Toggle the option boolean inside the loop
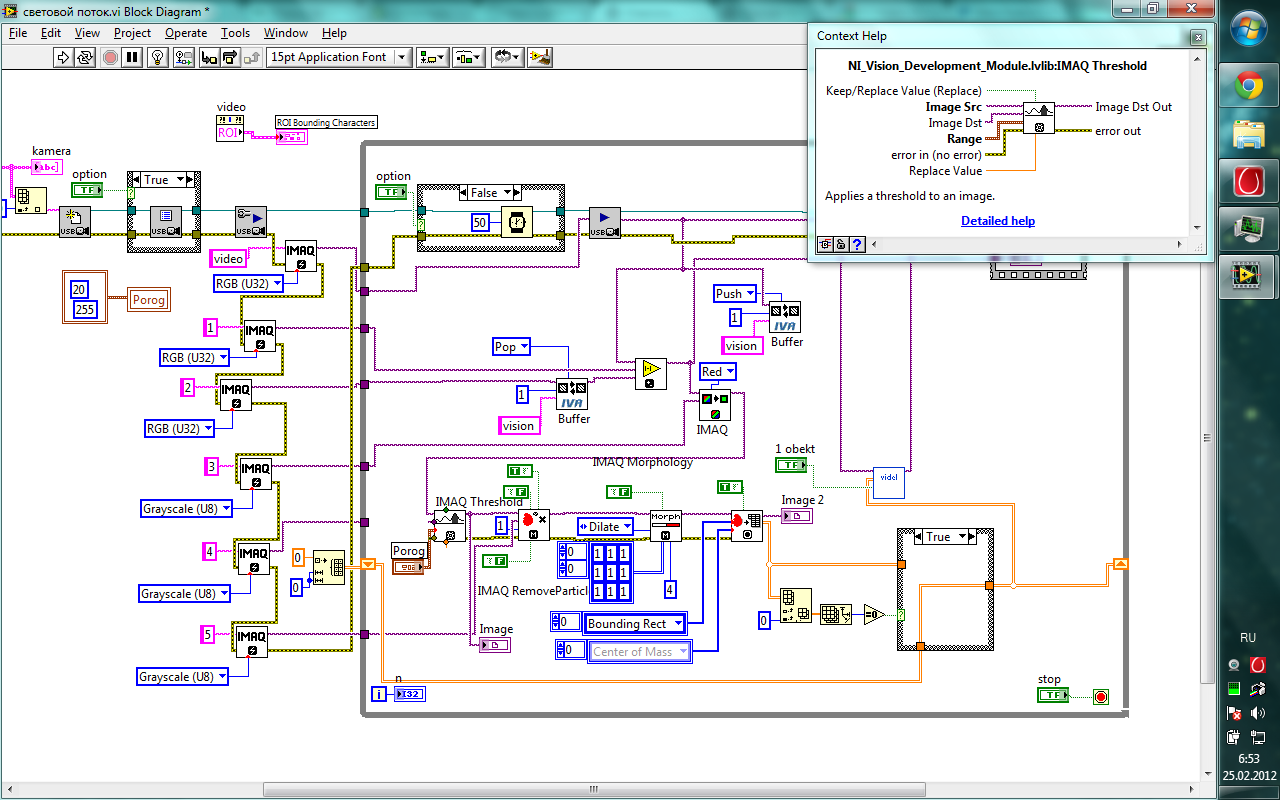The height and width of the screenshot is (800, 1280). 390,192
